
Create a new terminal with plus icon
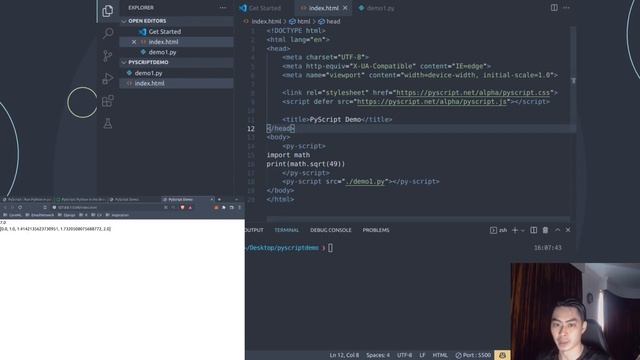[515, 230]
